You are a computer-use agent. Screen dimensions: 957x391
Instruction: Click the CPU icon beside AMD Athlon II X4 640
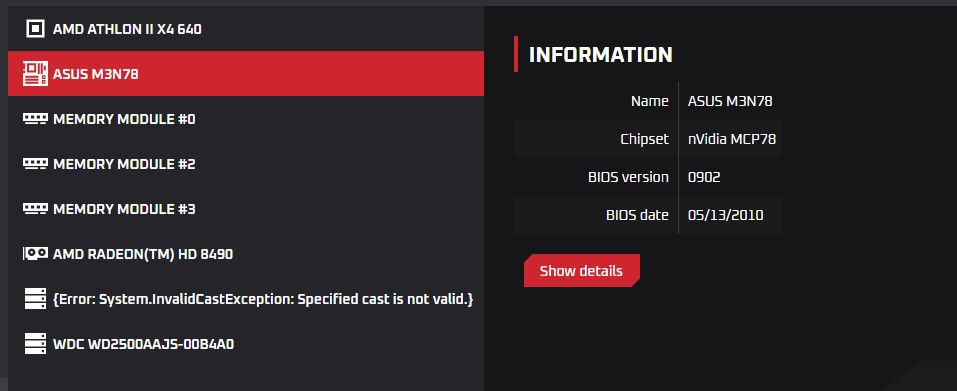tap(35, 28)
